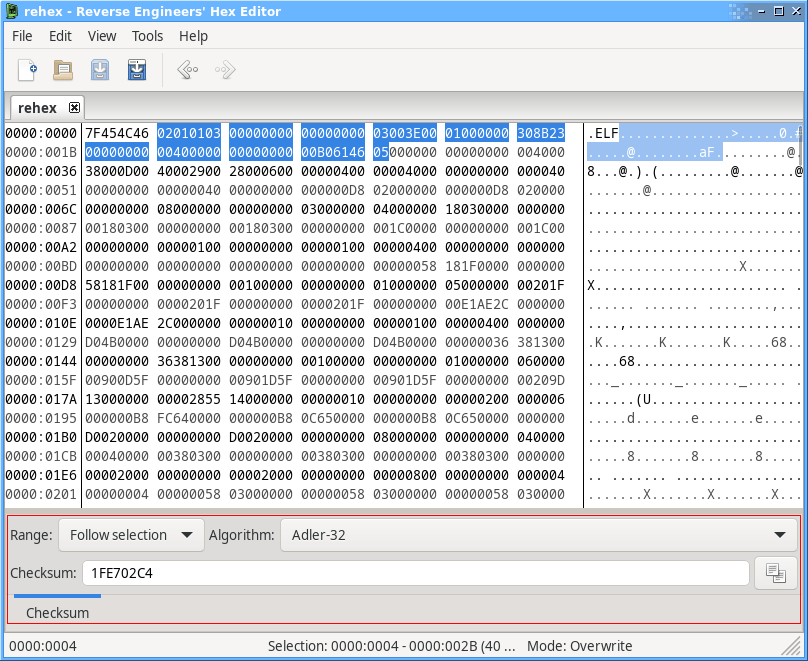The height and width of the screenshot is (661, 808).
Task: Click first D04B0000 in row 0000:0129
Action: 117,342
